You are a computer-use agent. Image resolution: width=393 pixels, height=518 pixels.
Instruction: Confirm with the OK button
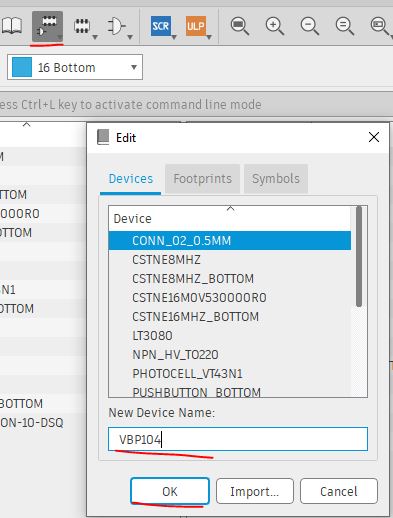170,491
